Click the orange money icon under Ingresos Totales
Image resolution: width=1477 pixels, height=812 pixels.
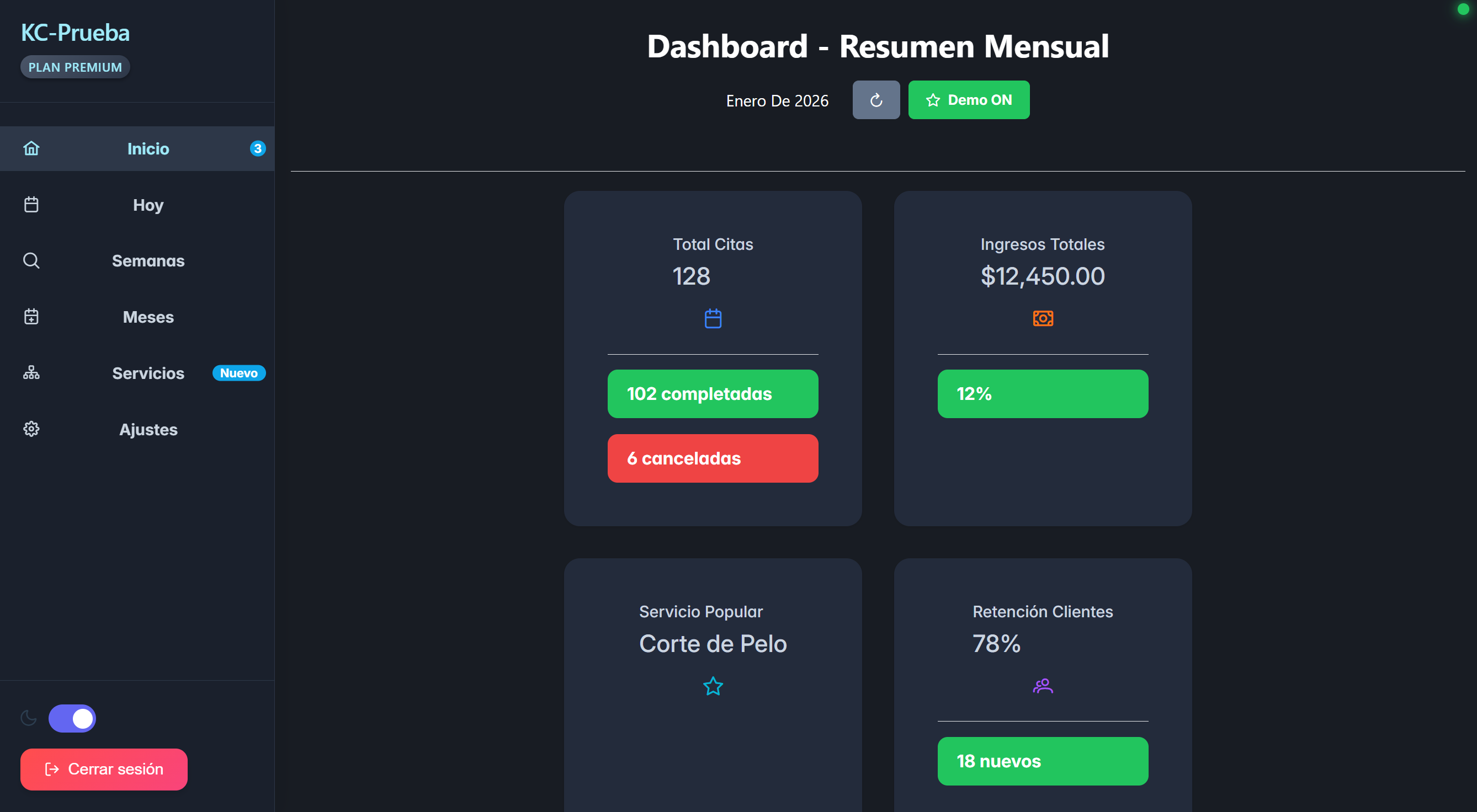(x=1043, y=319)
